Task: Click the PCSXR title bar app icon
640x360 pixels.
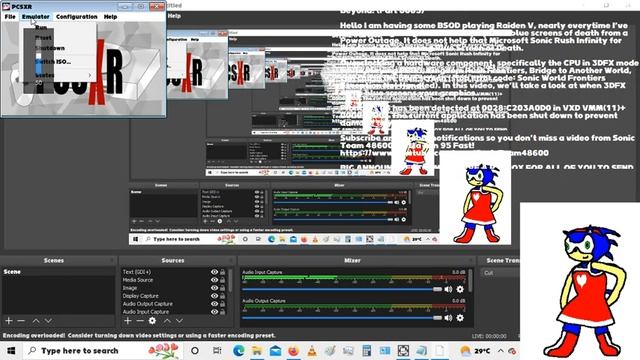Action: (6, 6)
